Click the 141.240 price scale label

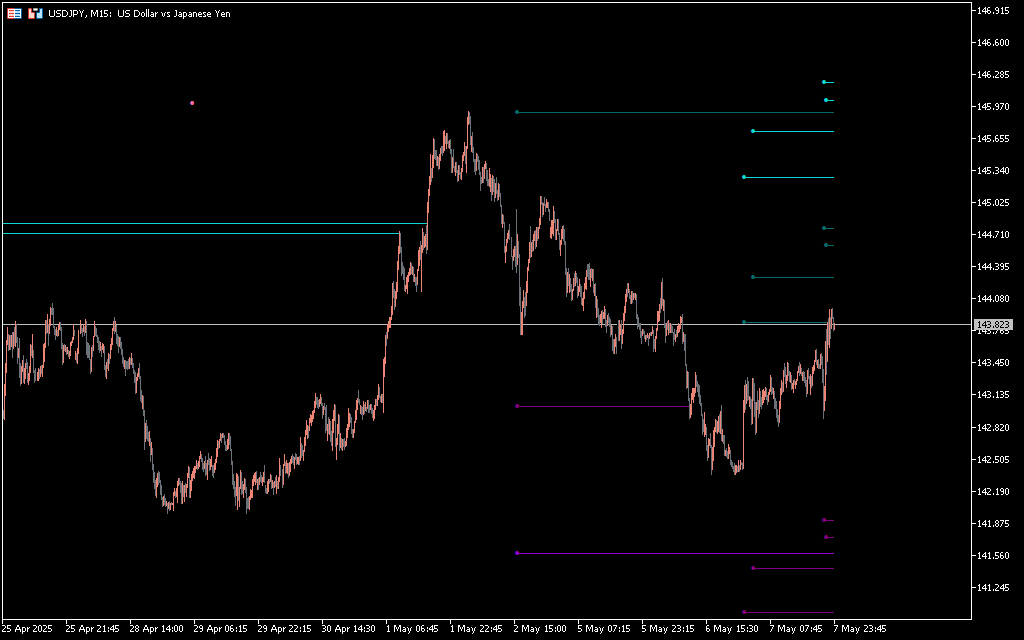pyautogui.click(x=993, y=588)
